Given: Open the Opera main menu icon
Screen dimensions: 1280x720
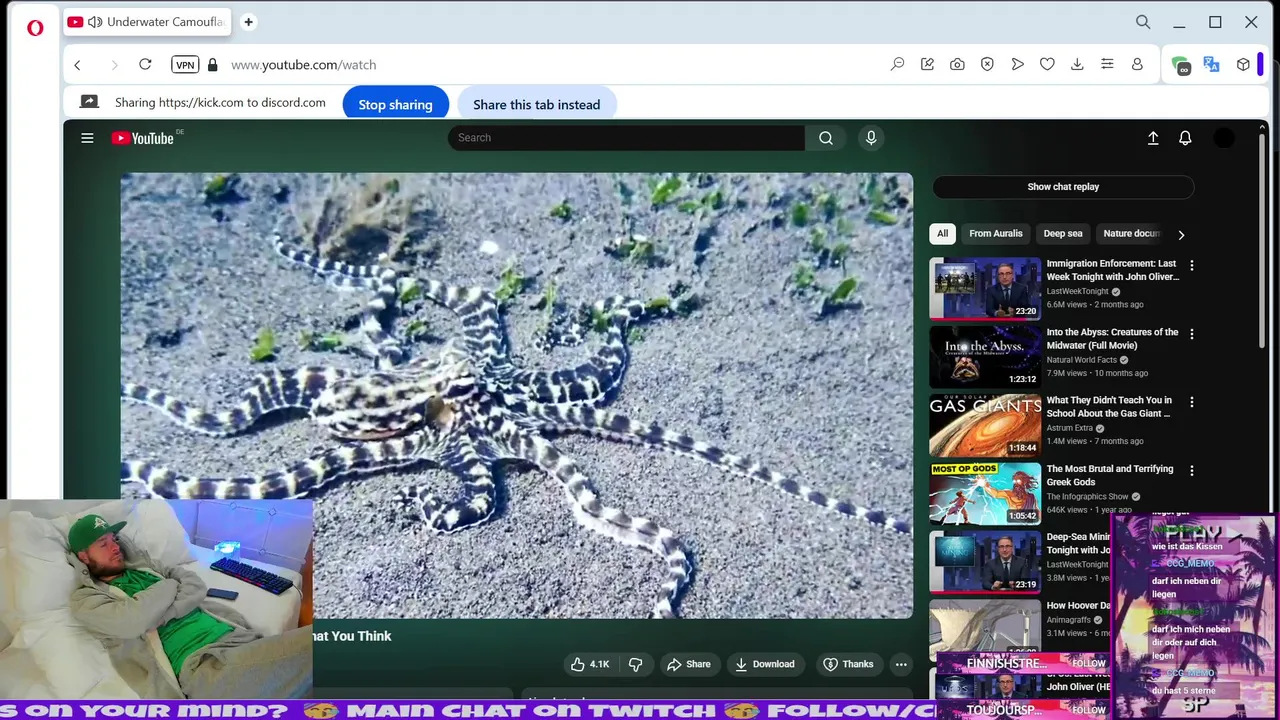Looking at the screenshot, I should [35, 28].
